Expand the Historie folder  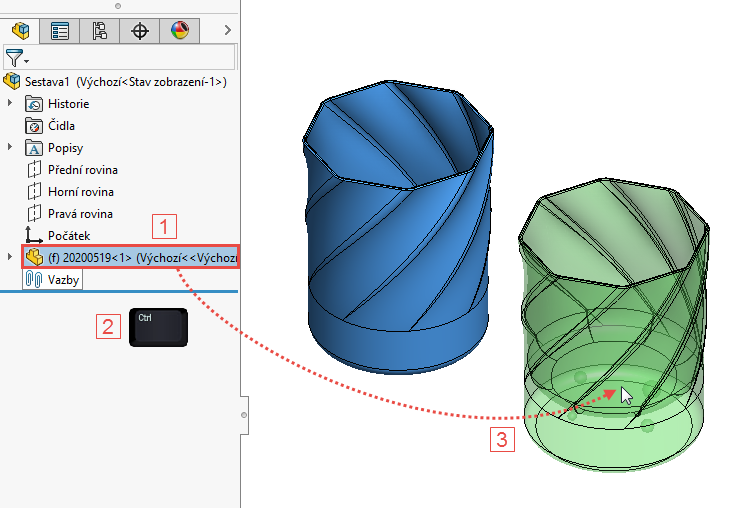(10, 103)
